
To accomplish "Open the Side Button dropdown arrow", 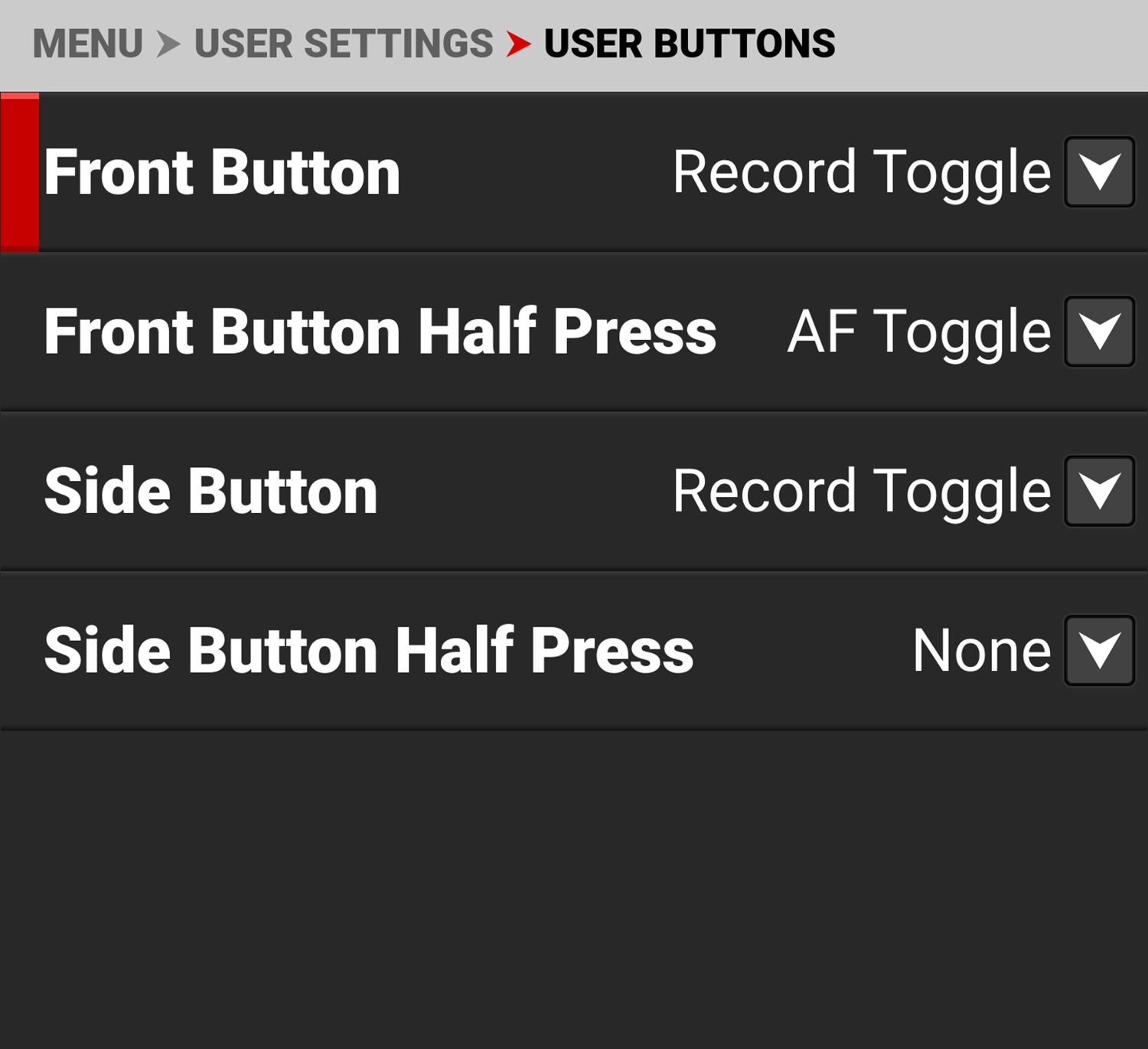I will tap(1099, 491).
